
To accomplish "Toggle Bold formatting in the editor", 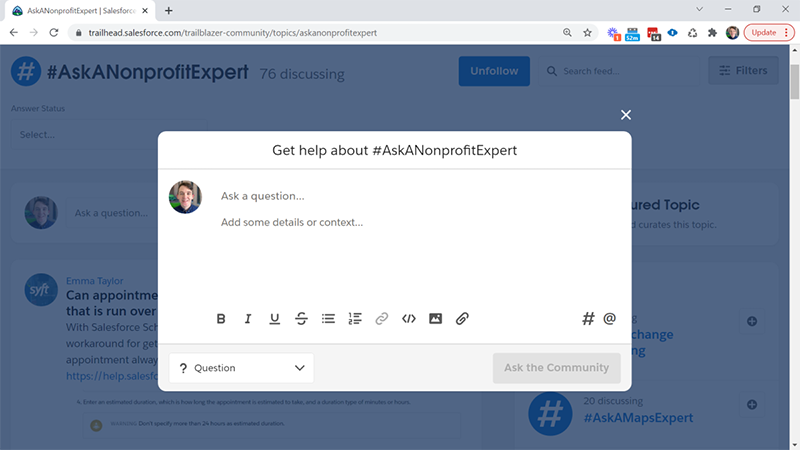I will tap(221, 318).
